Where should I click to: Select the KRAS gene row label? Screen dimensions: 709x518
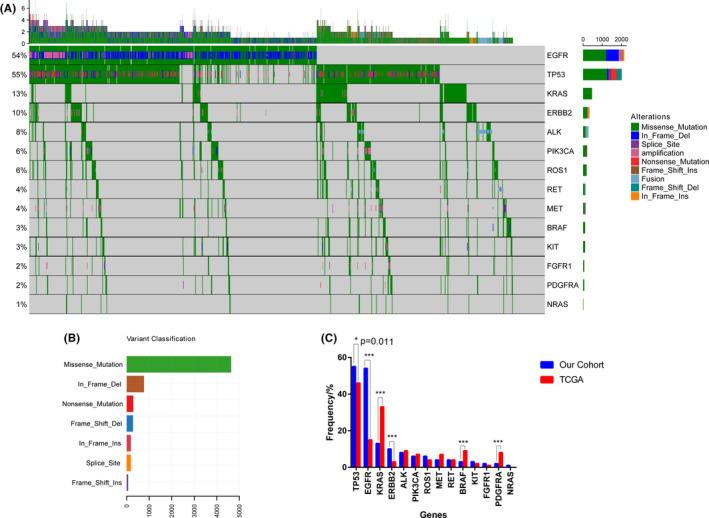[x=557, y=94]
